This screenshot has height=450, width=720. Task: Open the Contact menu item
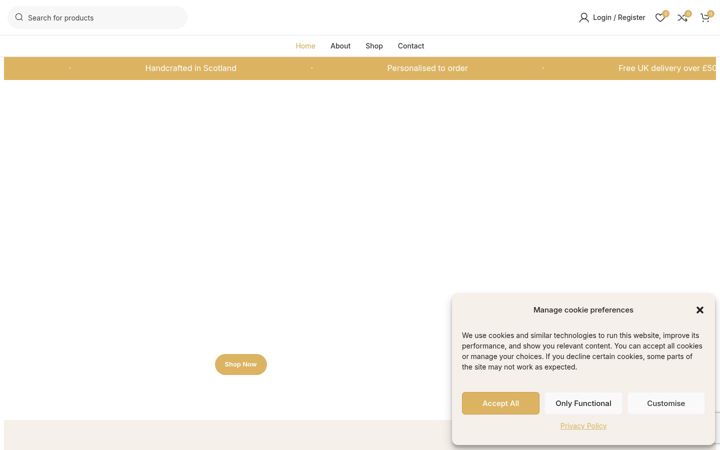(411, 46)
